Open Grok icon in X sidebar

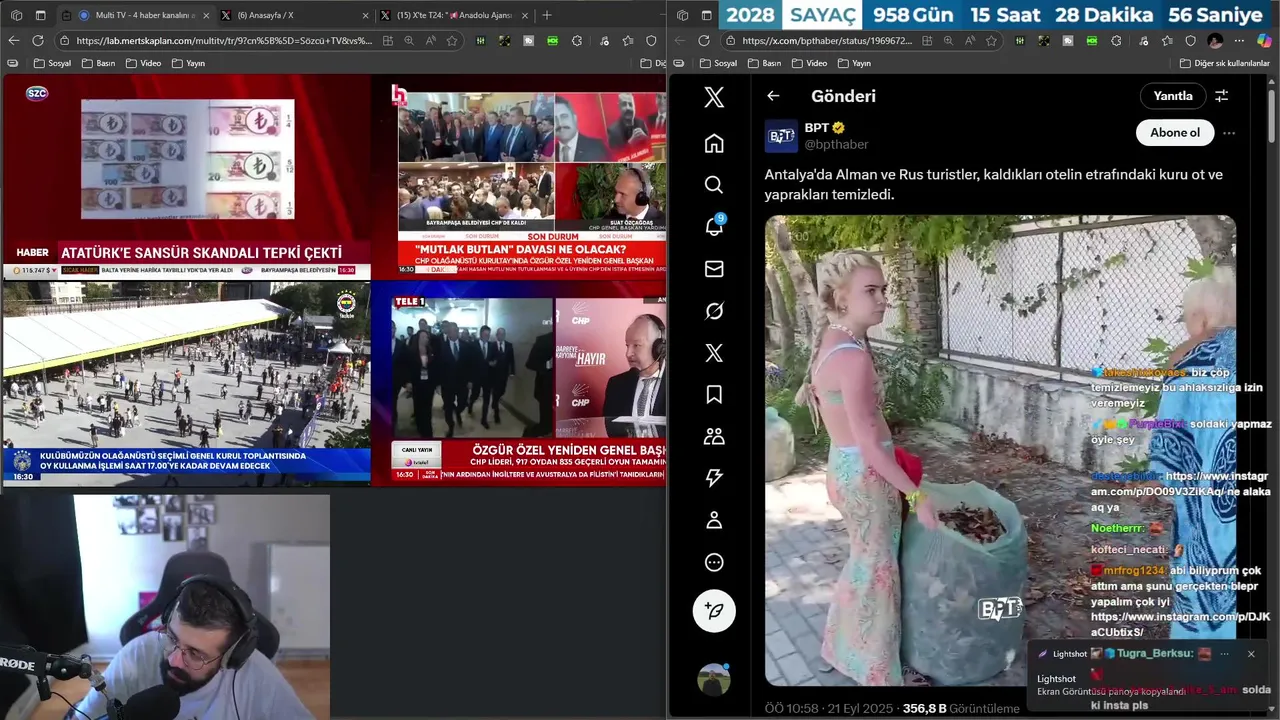tap(714, 311)
